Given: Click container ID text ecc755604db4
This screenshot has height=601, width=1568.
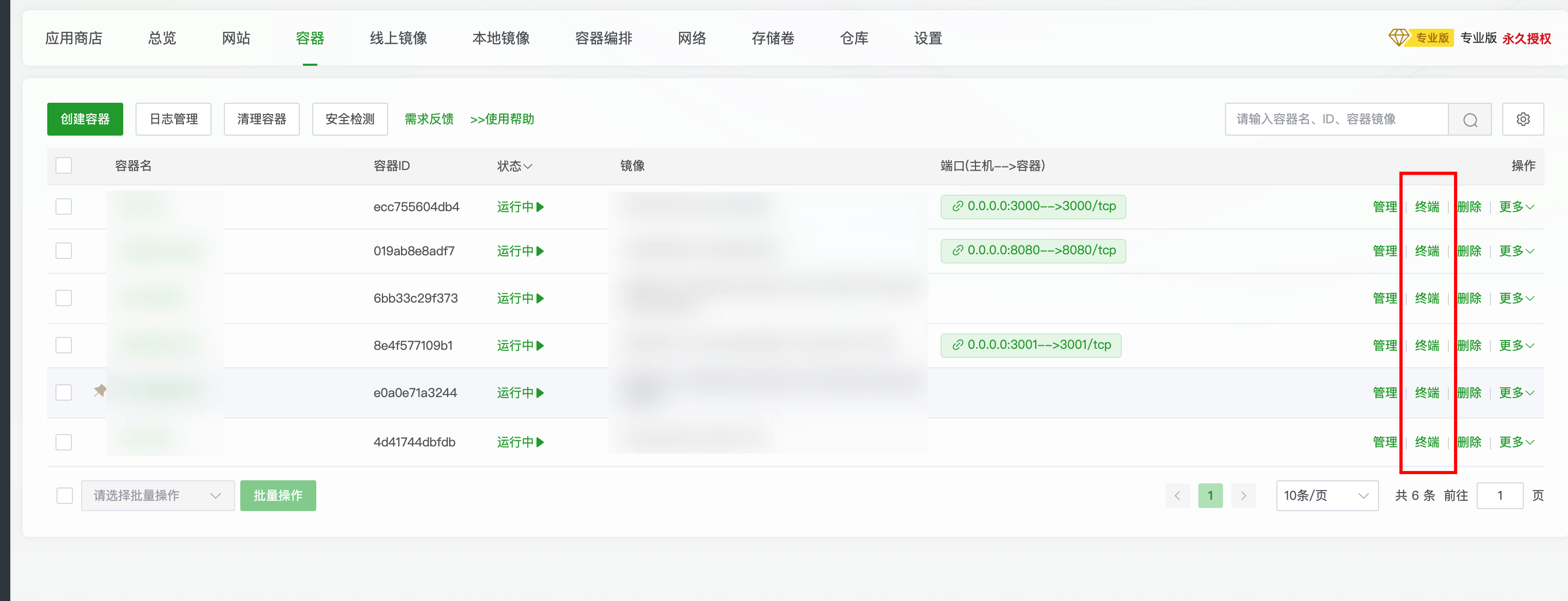Looking at the screenshot, I should pyautogui.click(x=416, y=207).
